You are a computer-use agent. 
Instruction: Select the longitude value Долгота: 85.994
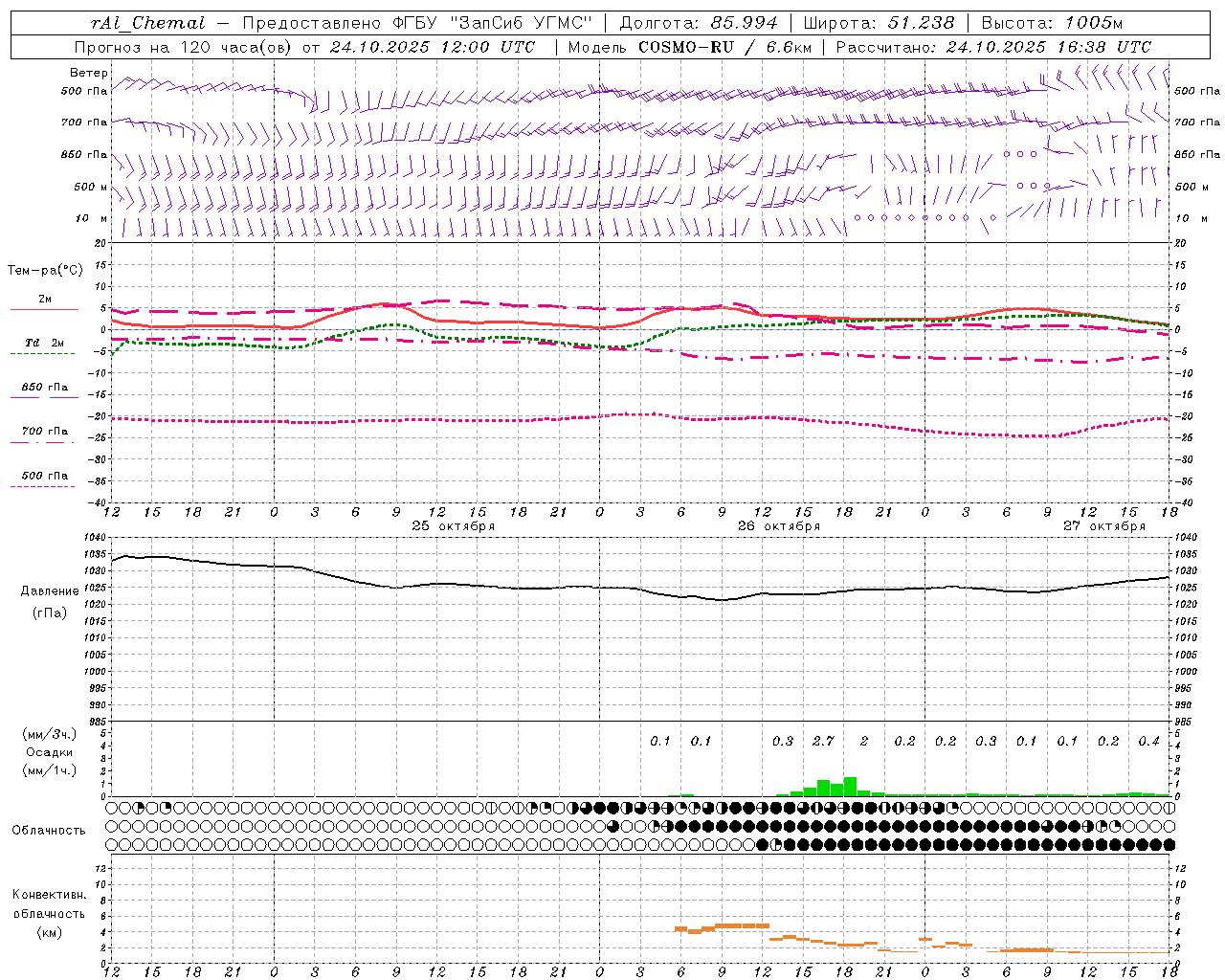click(698, 23)
